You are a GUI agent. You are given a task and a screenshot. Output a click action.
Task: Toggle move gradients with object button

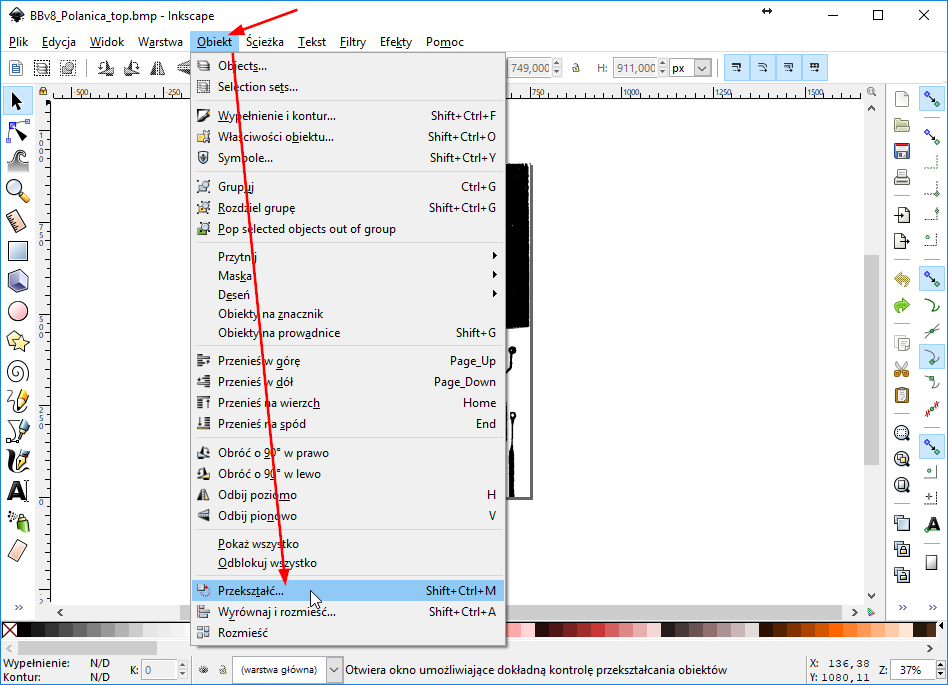click(788, 68)
